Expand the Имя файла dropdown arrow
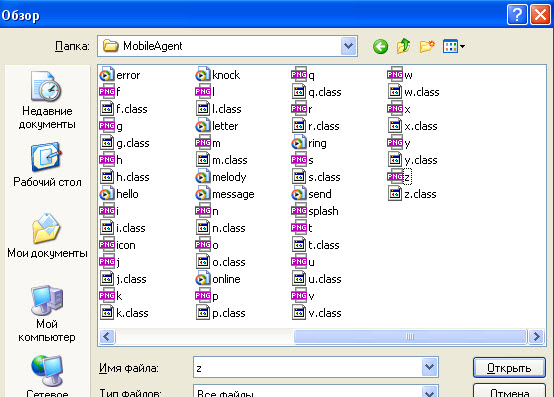The width and height of the screenshot is (554, 397). click(429, 367)
